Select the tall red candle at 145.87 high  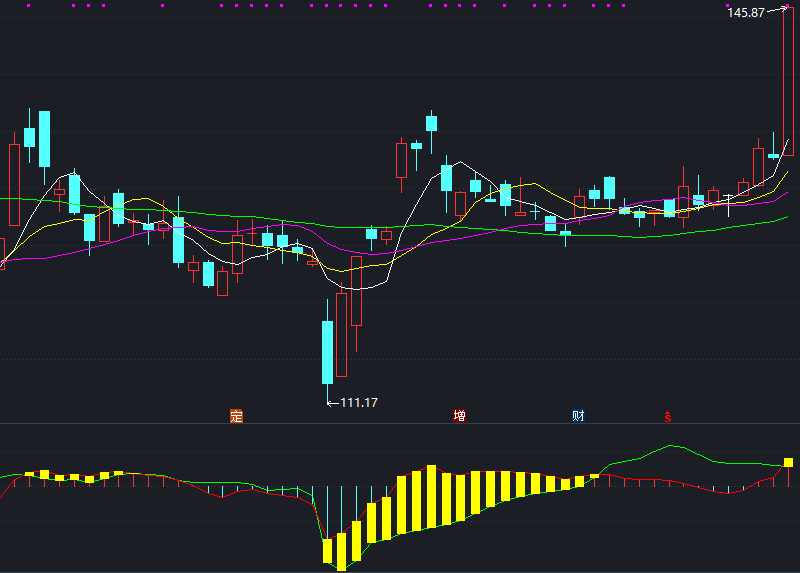[788, 82]
